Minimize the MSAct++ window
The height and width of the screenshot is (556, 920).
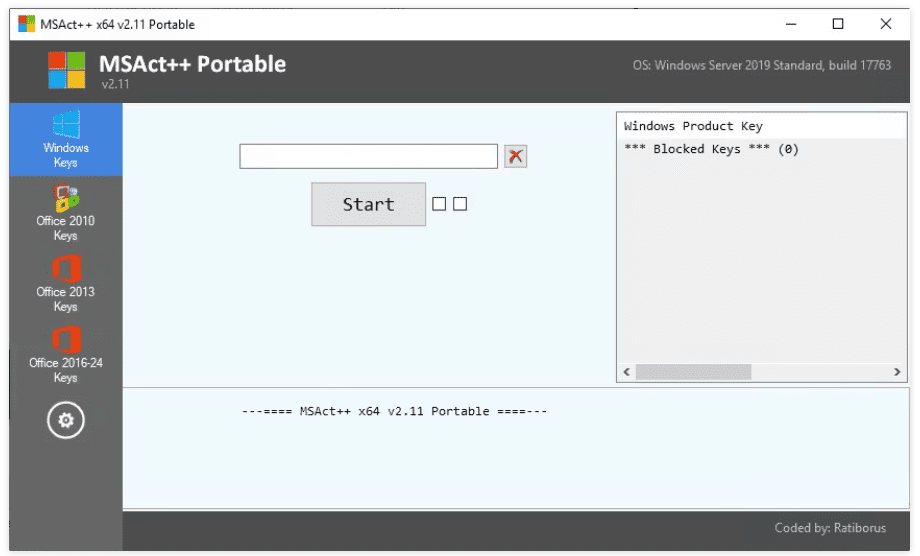pyautogui.click(x=791, y=24)
